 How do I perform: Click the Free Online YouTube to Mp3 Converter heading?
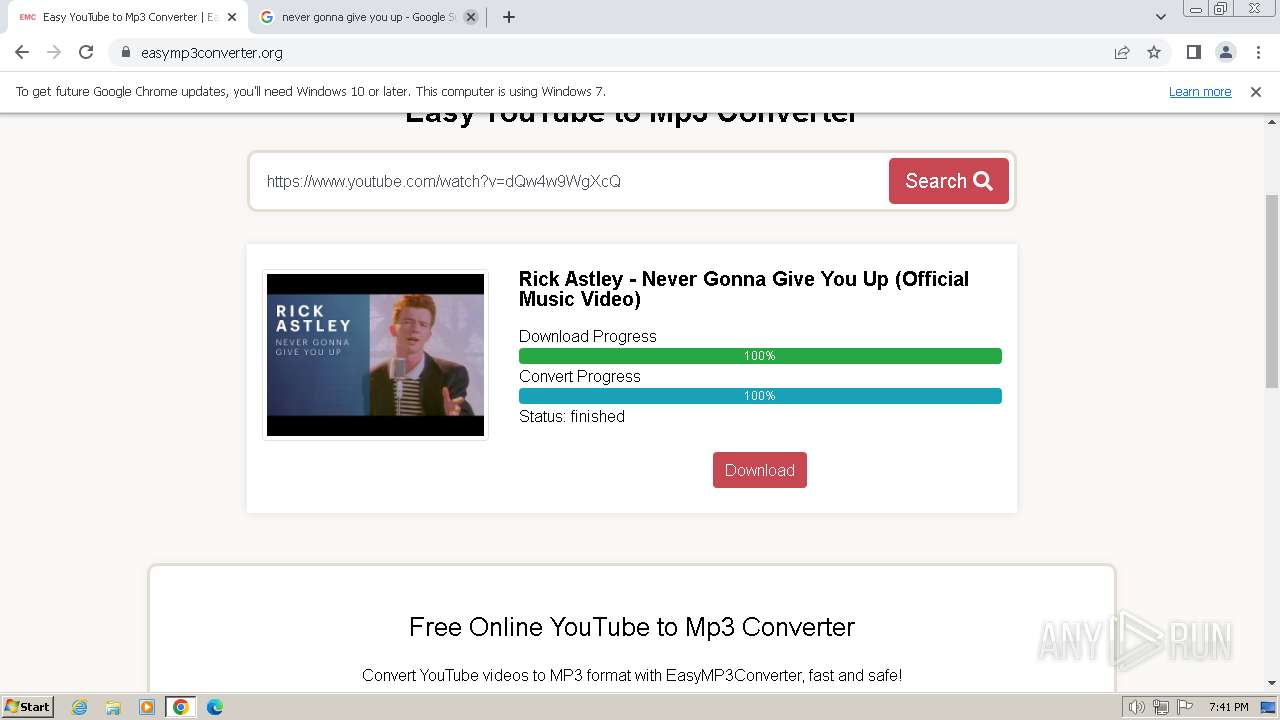tap(632, 627)
